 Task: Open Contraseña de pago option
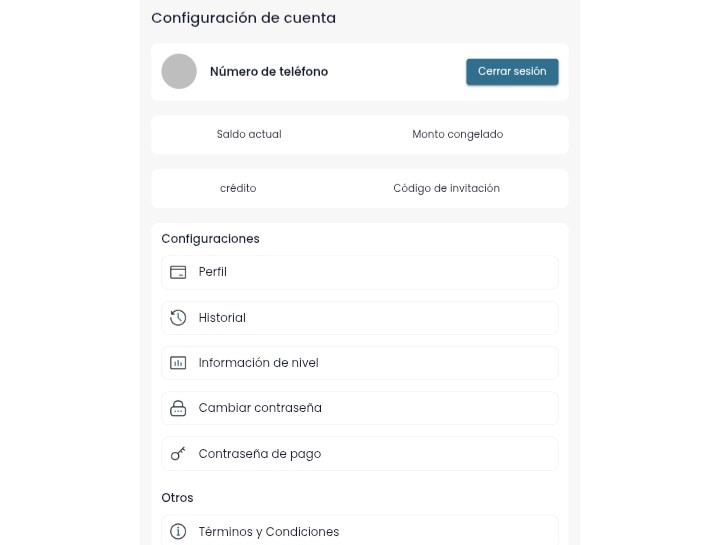click(x=359, y=454)
